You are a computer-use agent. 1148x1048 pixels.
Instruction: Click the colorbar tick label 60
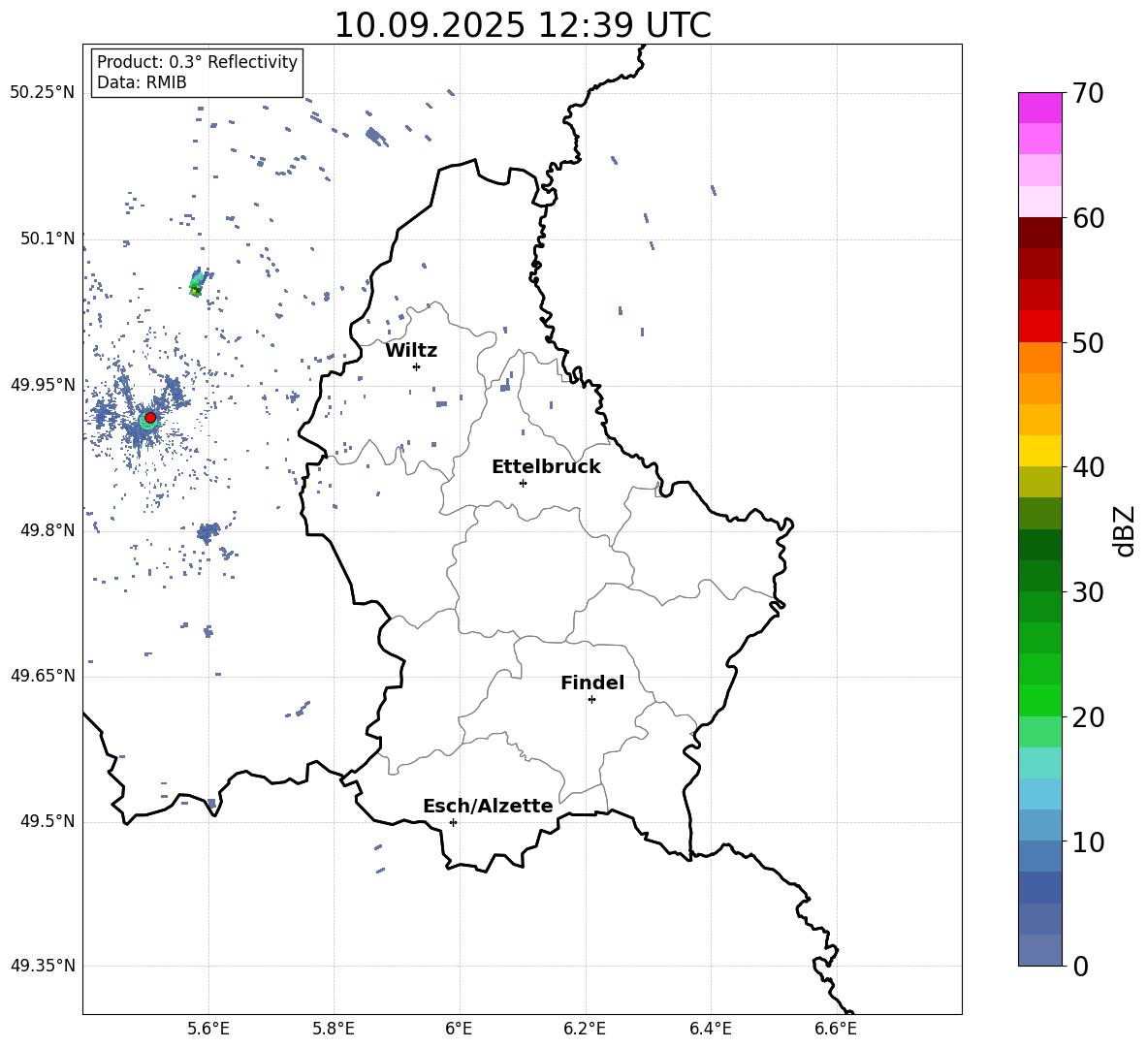click(x=1088, y=218)
